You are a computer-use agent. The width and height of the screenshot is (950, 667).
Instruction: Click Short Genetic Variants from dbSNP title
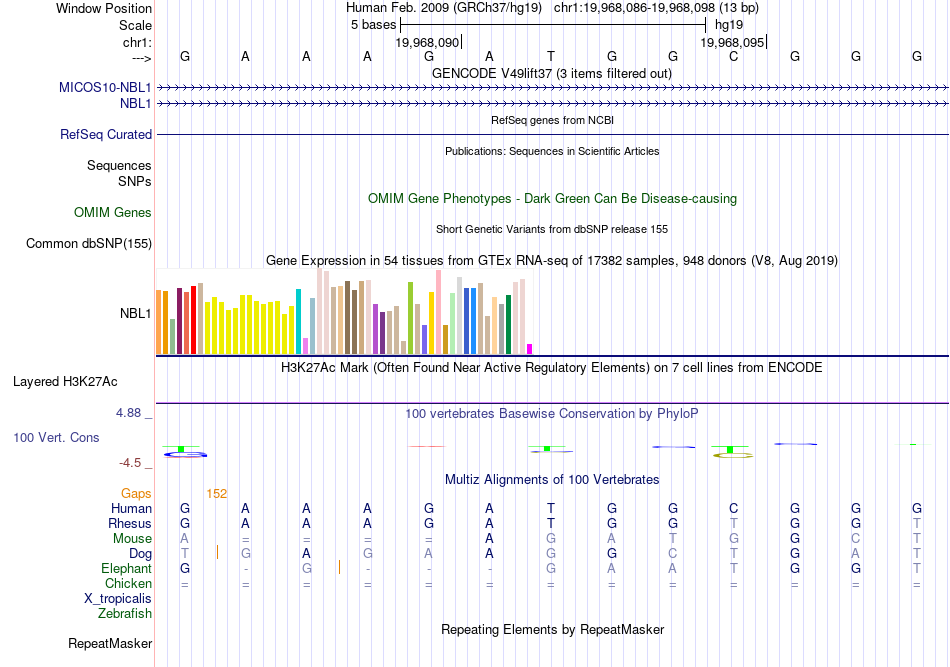tap(552, 230)
